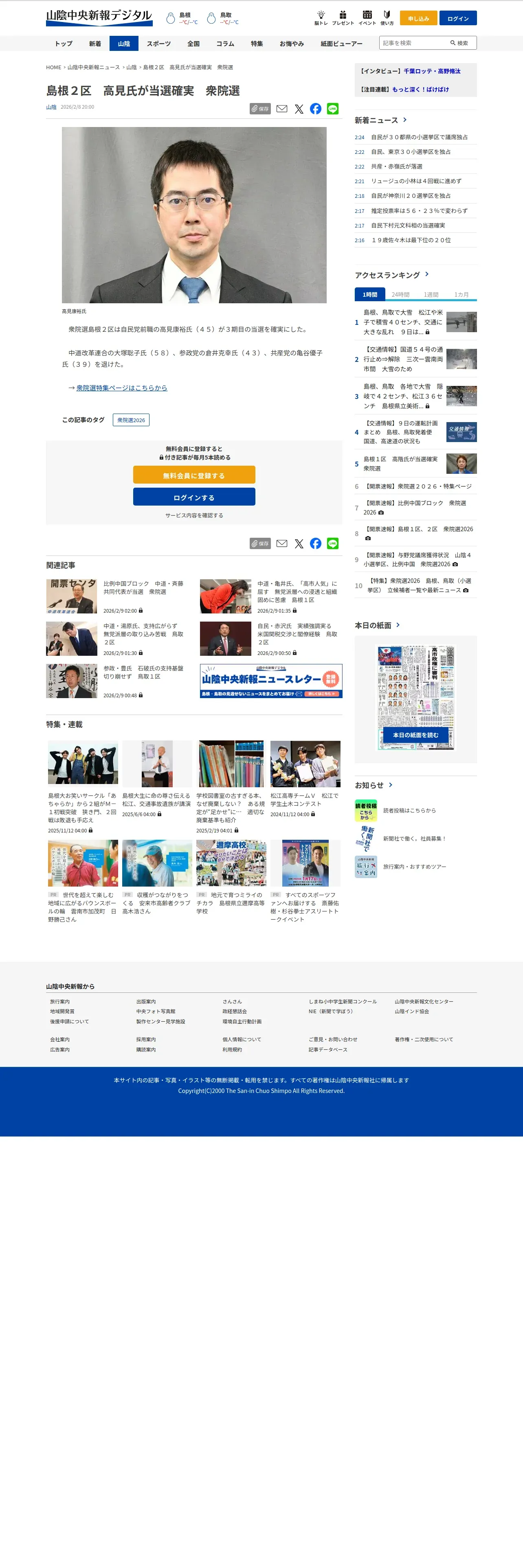Image resolution: width=523 pixels, height=1568 pixels.
Task: Click the 検索 magnifier search button
Action: [459, 43]
